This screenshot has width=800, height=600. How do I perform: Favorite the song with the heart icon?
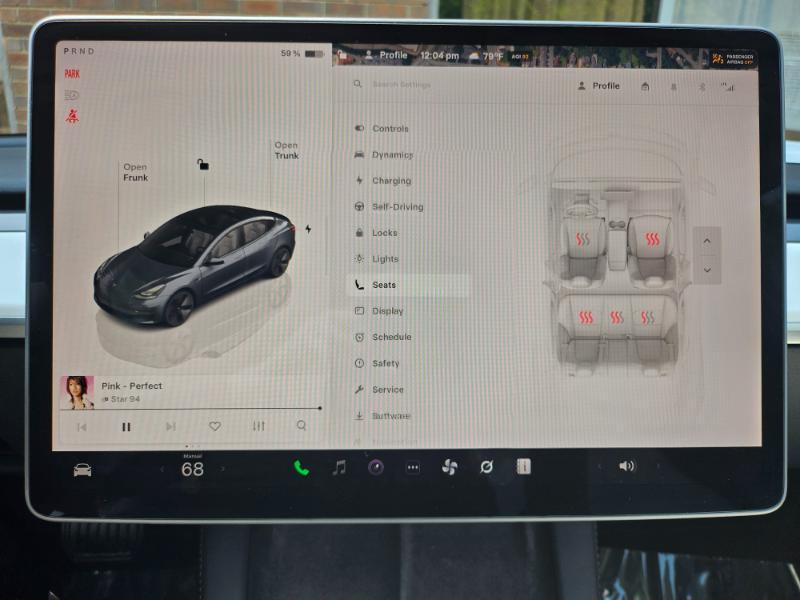coord(214,426)
